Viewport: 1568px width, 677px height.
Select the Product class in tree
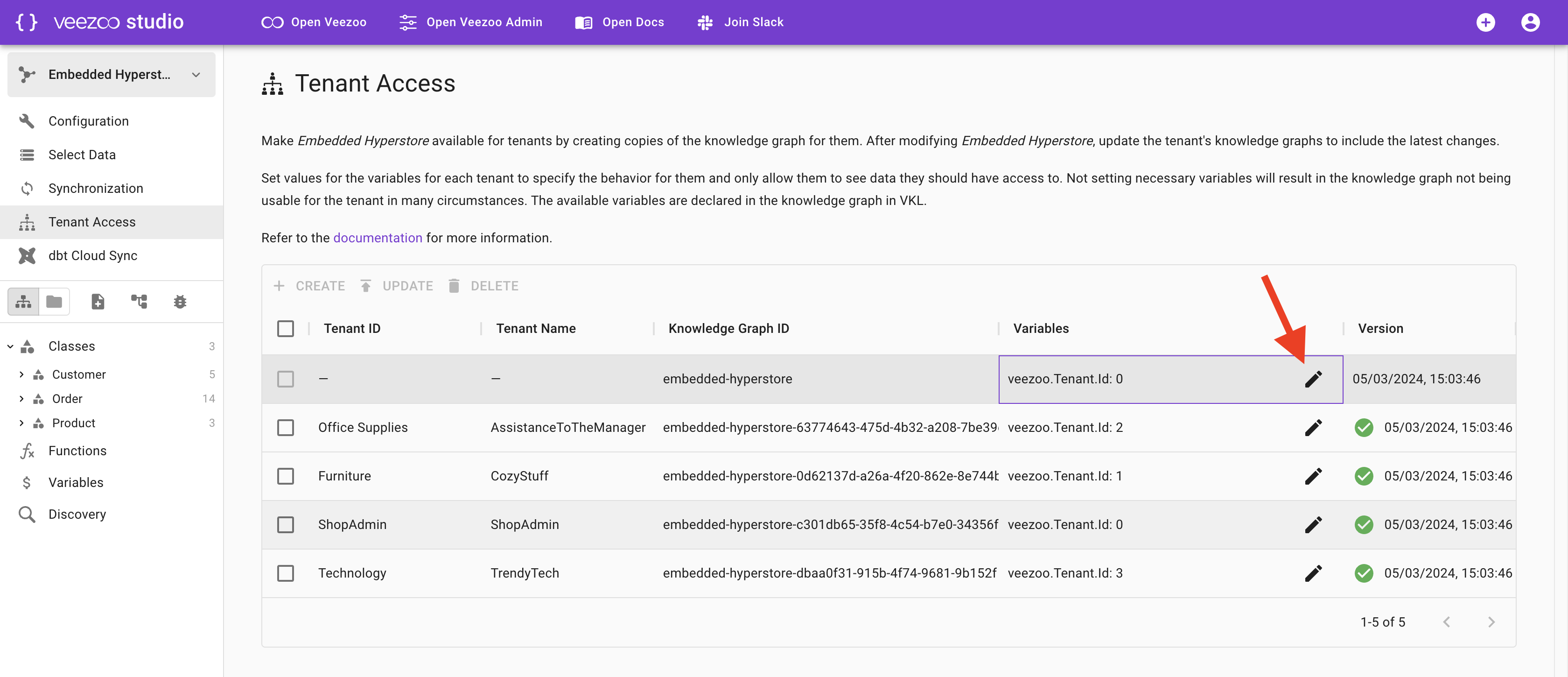[74, 423]
